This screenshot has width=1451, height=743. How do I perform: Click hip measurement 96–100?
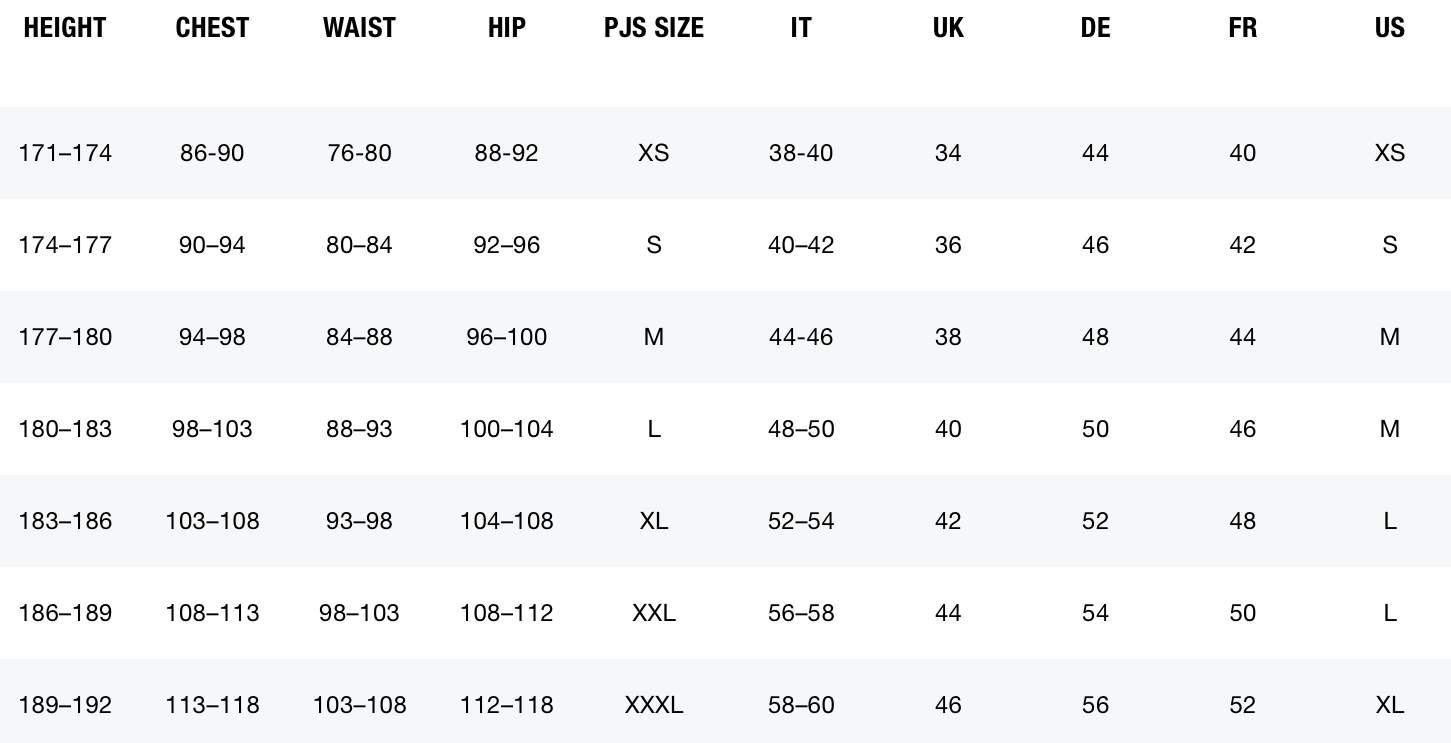coord(506,337)
